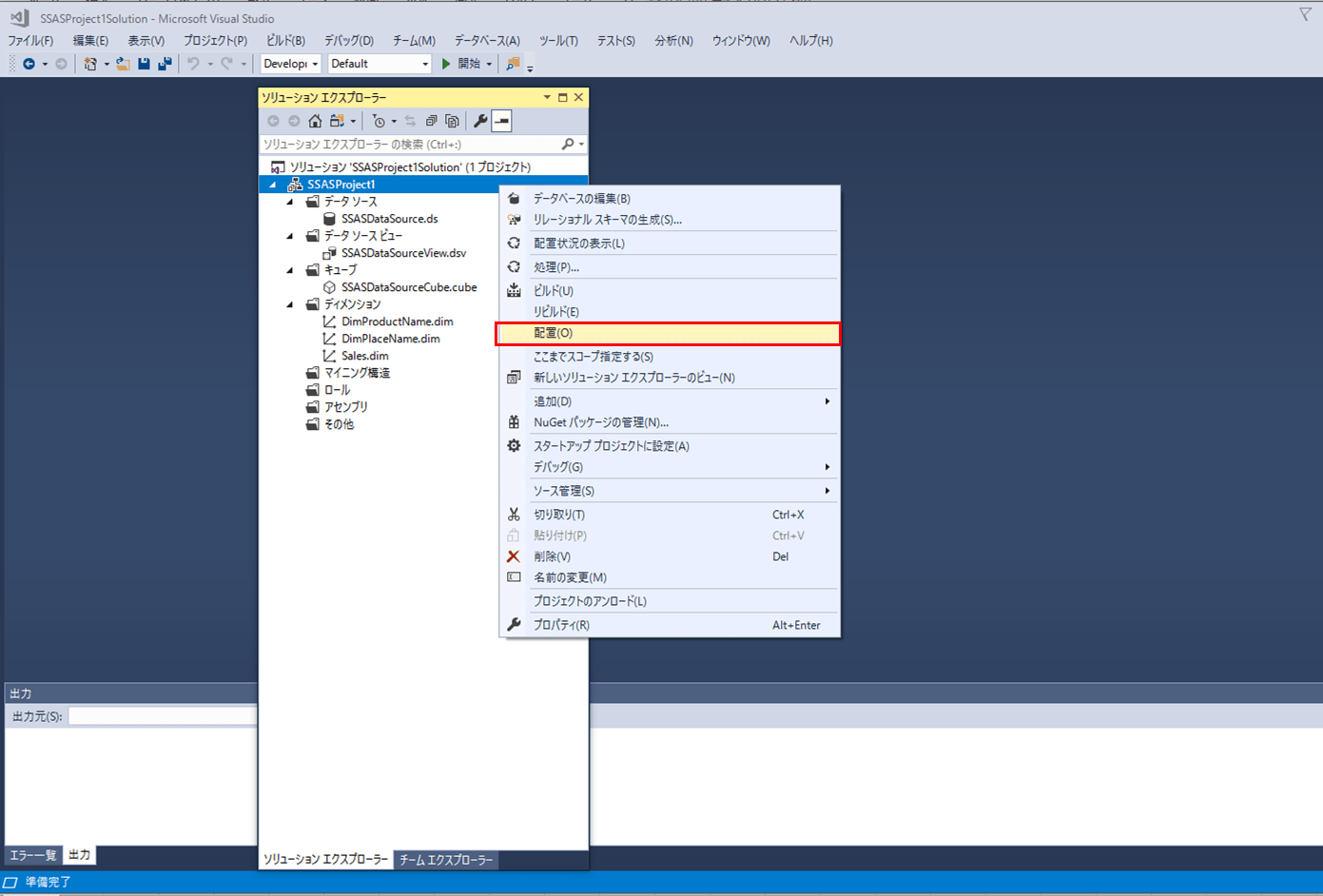
Task: Click the DimProductName.dim dimension icon
Action: click(329, 321)
